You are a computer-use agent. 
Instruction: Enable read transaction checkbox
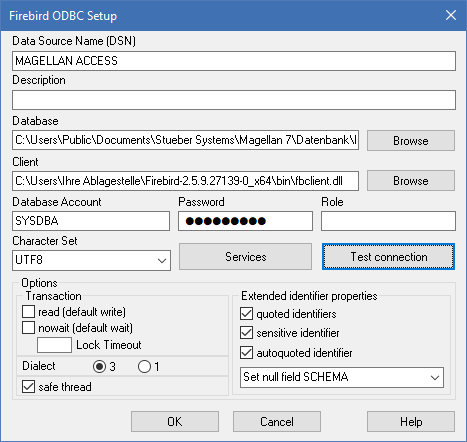28,312
